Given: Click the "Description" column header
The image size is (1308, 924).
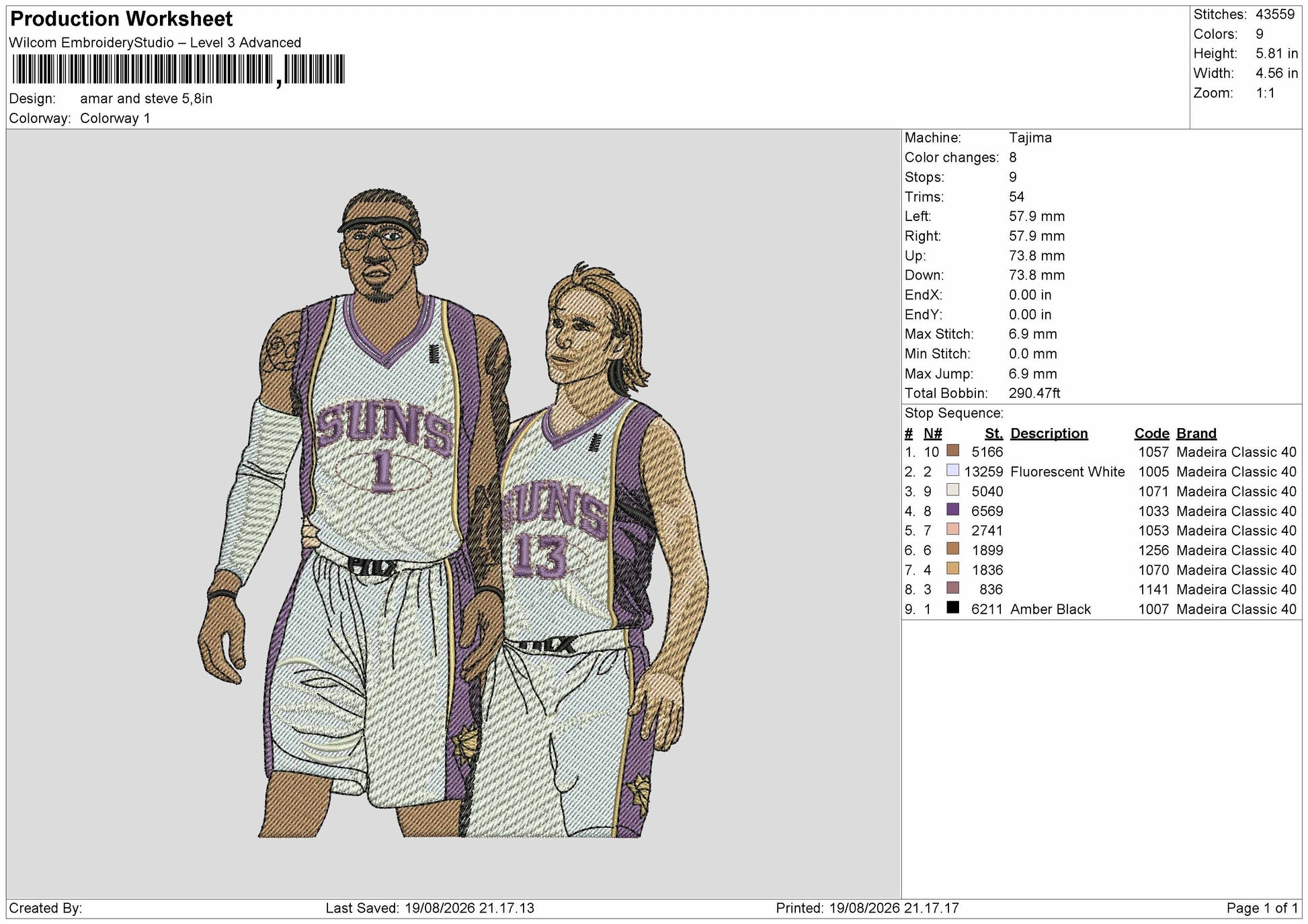Looking at the screenshot, I should (x=1049, y=433).
